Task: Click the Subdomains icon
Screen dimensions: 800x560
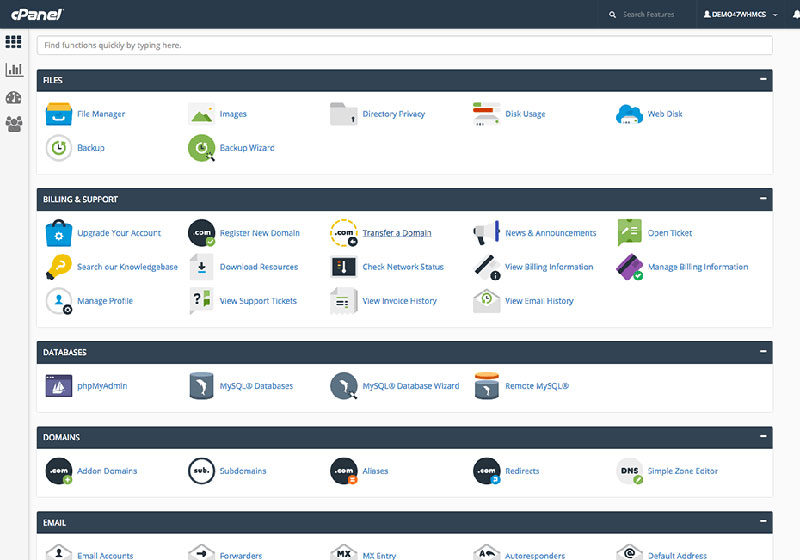Action: pos(202,471)
